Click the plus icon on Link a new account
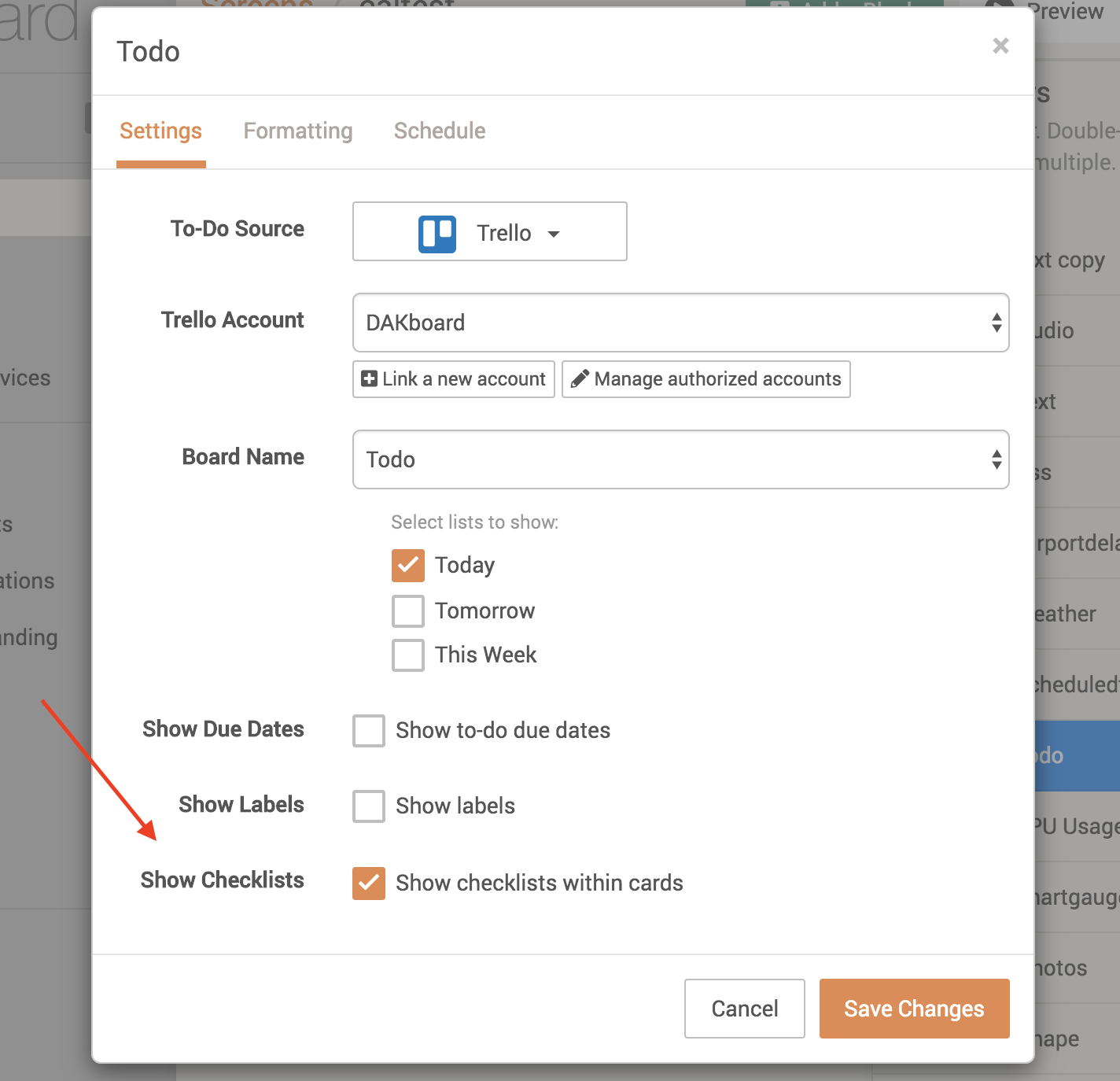Viewport: 1120px width, 1081px height. [368, 378]
